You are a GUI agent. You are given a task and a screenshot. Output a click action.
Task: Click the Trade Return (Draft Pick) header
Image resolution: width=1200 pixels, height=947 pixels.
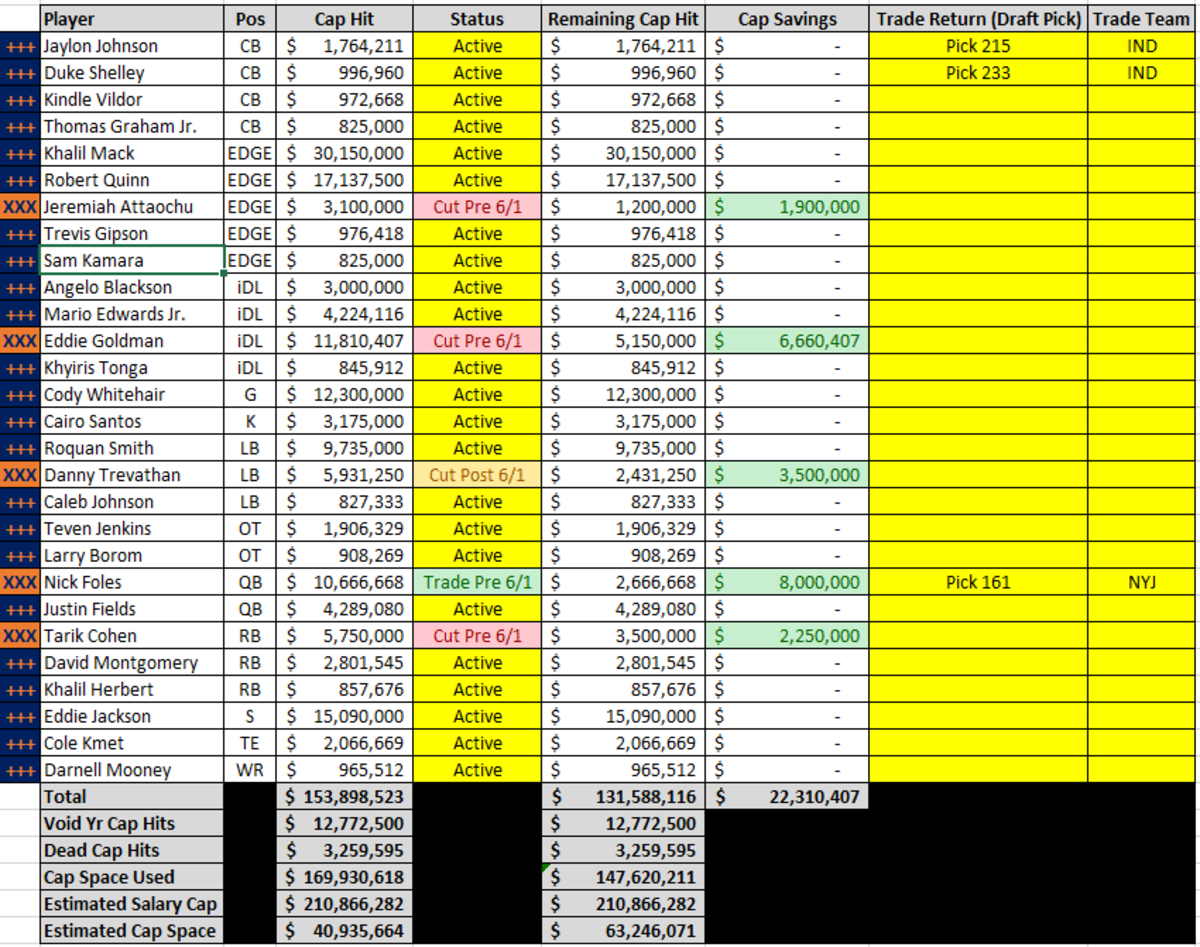(x=978, y=19)
